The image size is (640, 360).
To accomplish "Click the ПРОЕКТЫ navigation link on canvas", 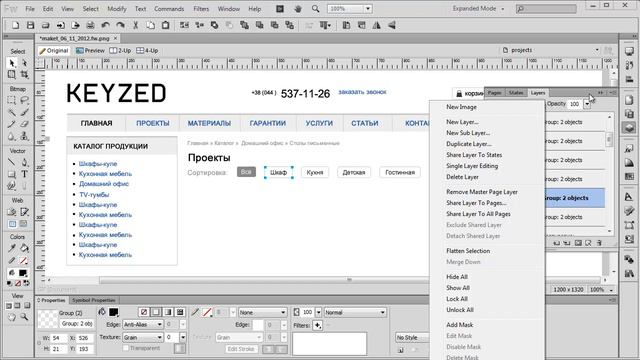I will pos(153,123).
